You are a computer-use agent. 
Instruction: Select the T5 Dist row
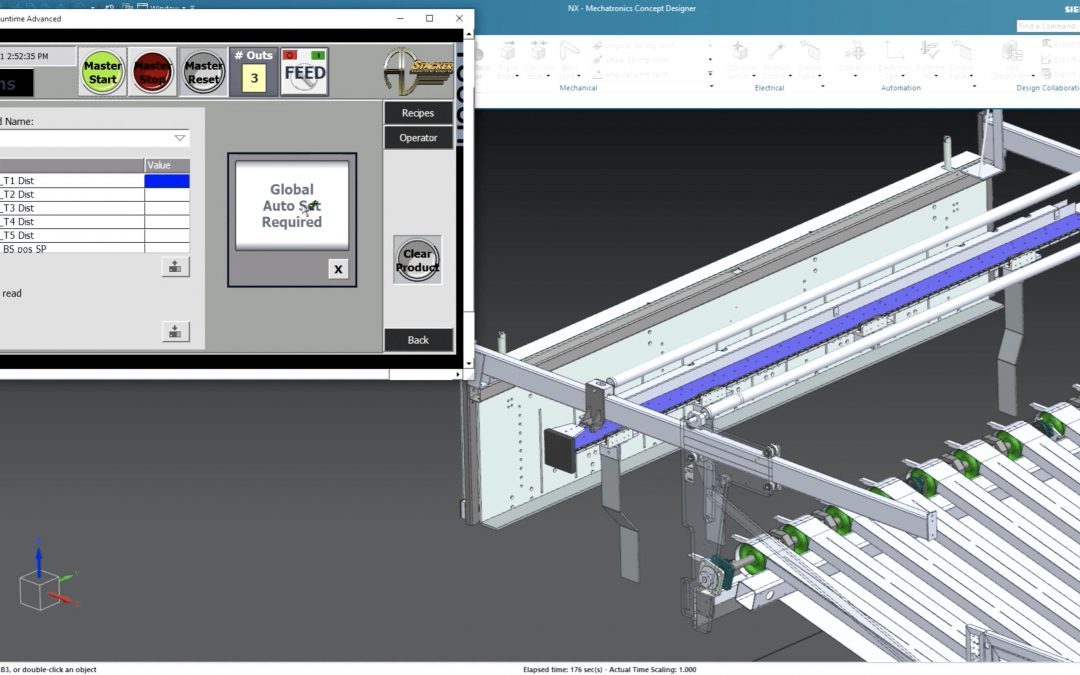[x=94, y=235]
